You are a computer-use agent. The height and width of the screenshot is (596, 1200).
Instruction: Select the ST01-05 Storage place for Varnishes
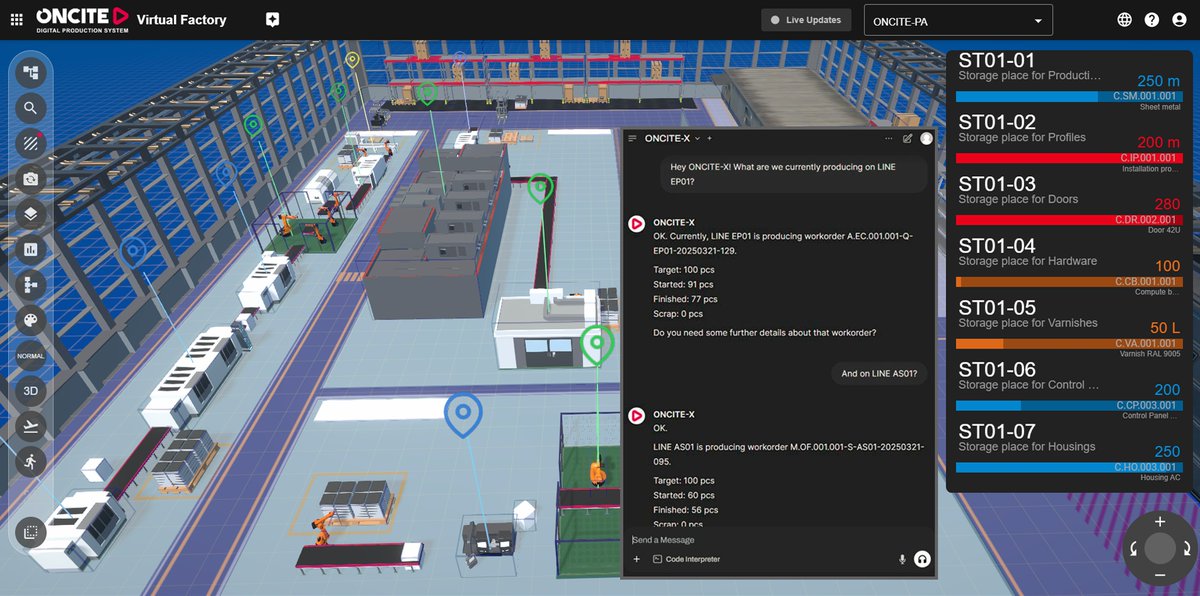pyautogui.click(x=1068, y=330)
